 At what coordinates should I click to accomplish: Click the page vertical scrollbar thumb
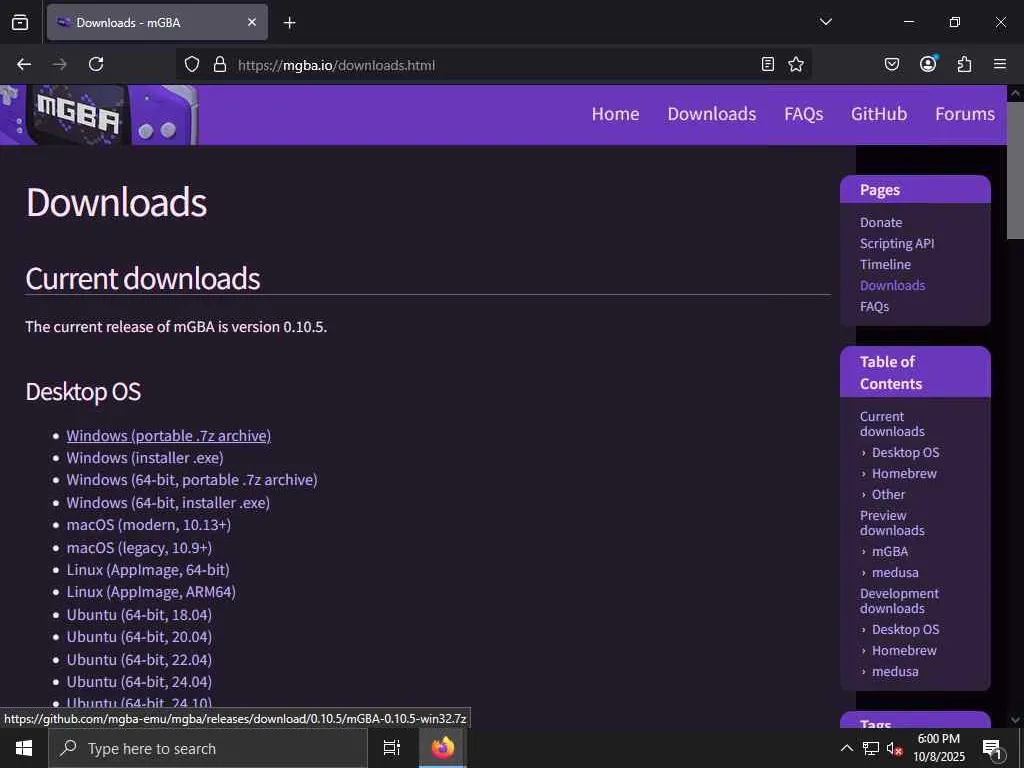(1015, 170)
